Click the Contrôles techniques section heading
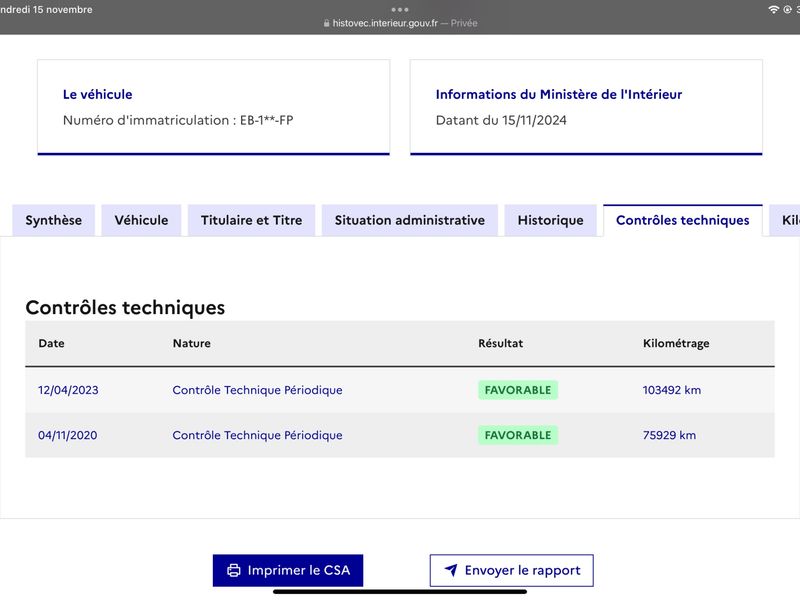The height and width of the screenshot is (600, 800). click(x=126, y=308)
